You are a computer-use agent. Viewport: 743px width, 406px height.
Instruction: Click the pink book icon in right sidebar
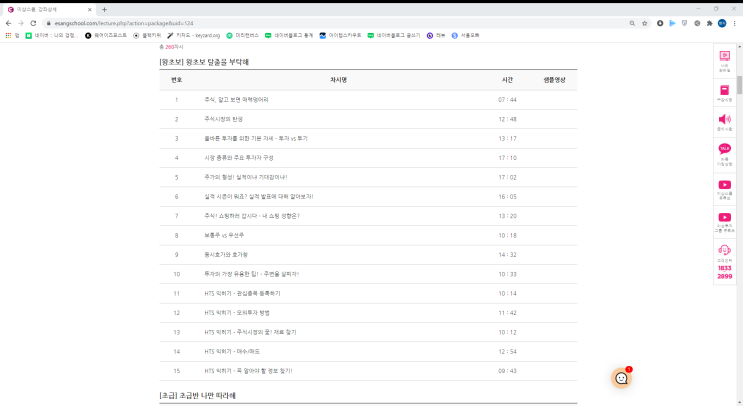click(725, 90)
